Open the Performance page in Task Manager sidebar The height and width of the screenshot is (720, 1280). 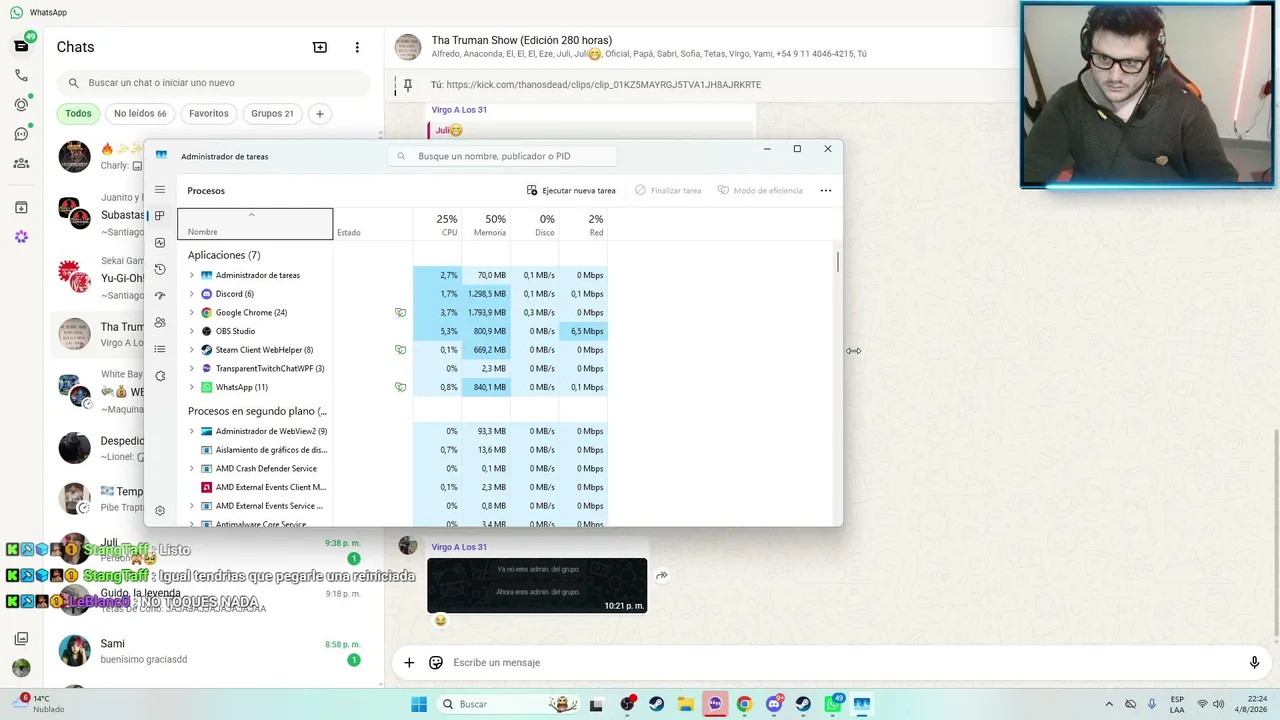point(160,243)
